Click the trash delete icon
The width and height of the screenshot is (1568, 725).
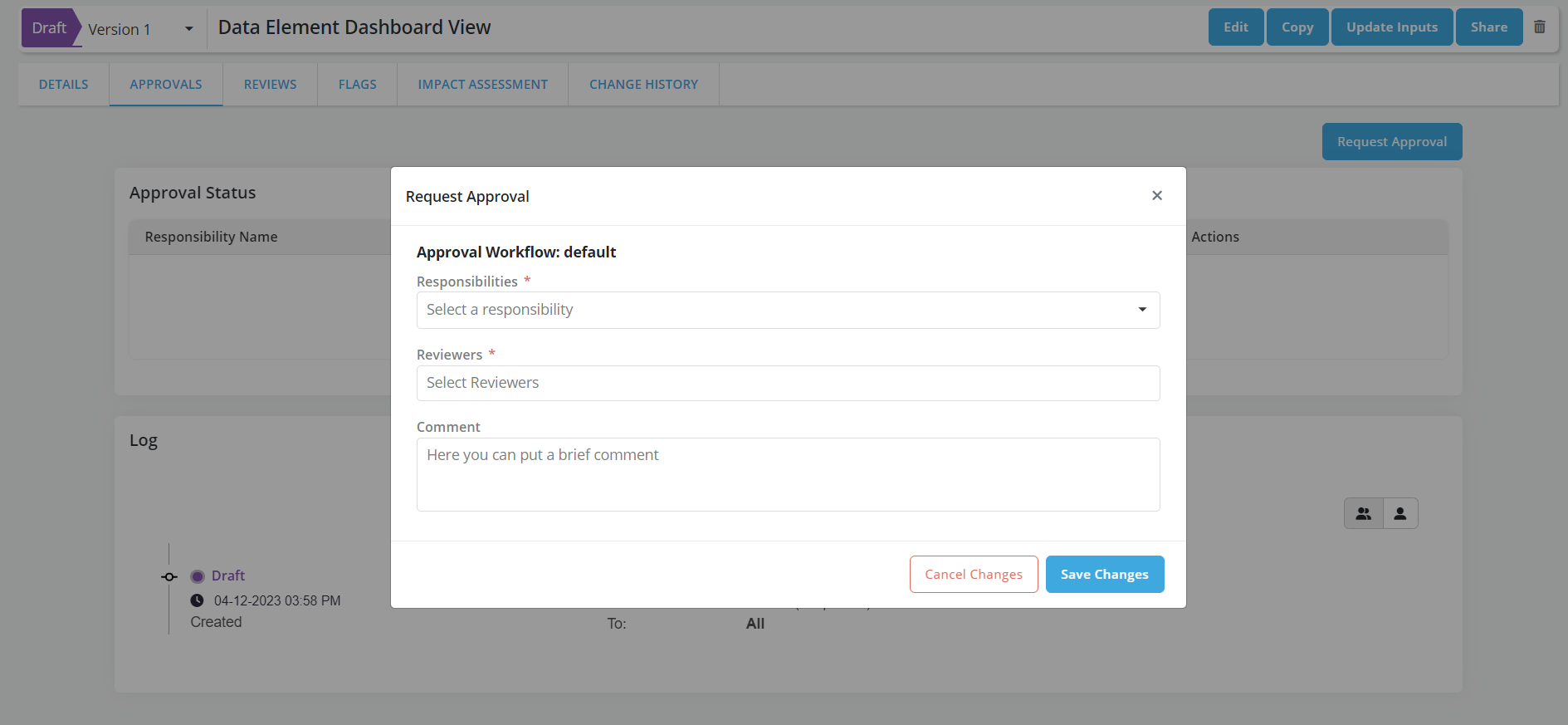1540,27
